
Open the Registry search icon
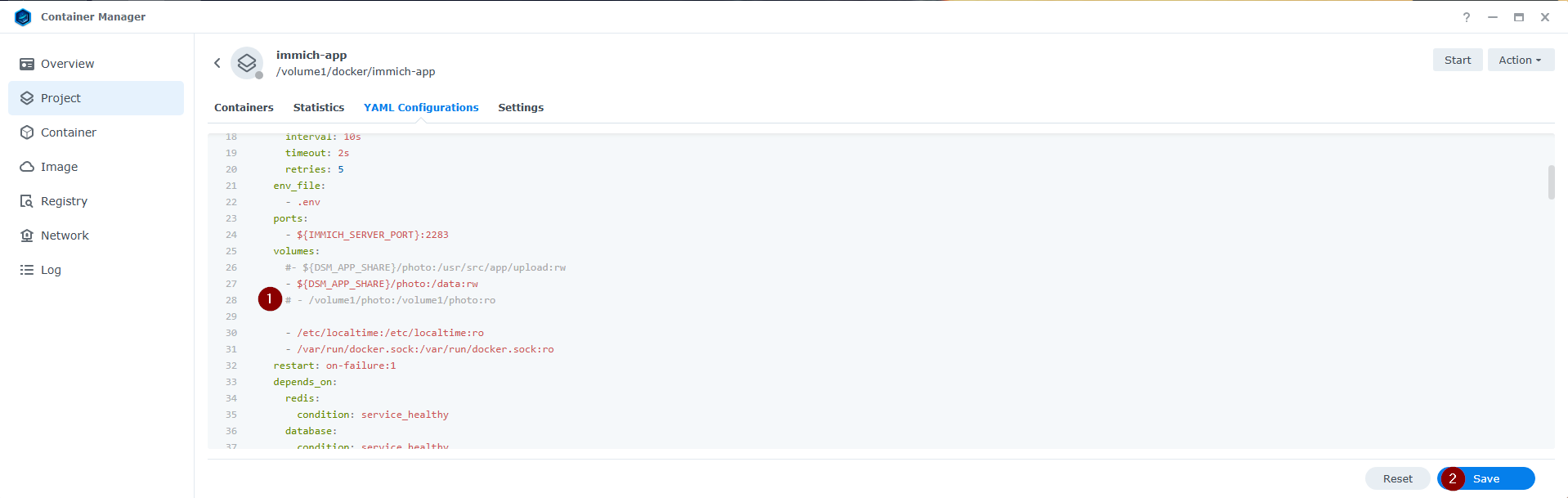(27, 201)
